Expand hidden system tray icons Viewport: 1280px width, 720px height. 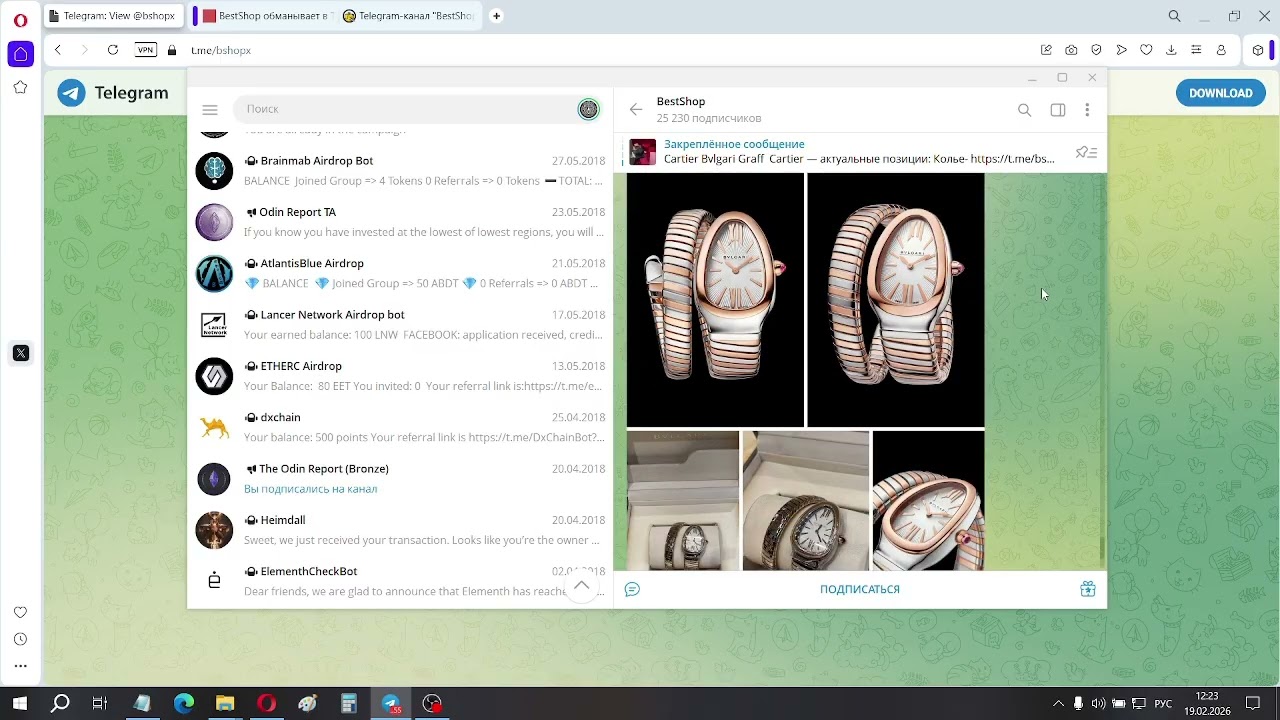(x=1058, y=704)
